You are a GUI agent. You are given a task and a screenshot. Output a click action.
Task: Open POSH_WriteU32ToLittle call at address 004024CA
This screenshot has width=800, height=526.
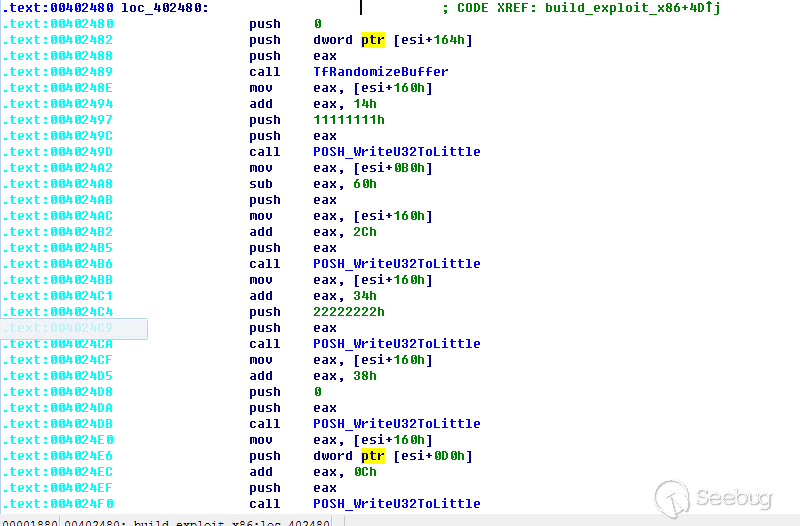tap(396, 344)
